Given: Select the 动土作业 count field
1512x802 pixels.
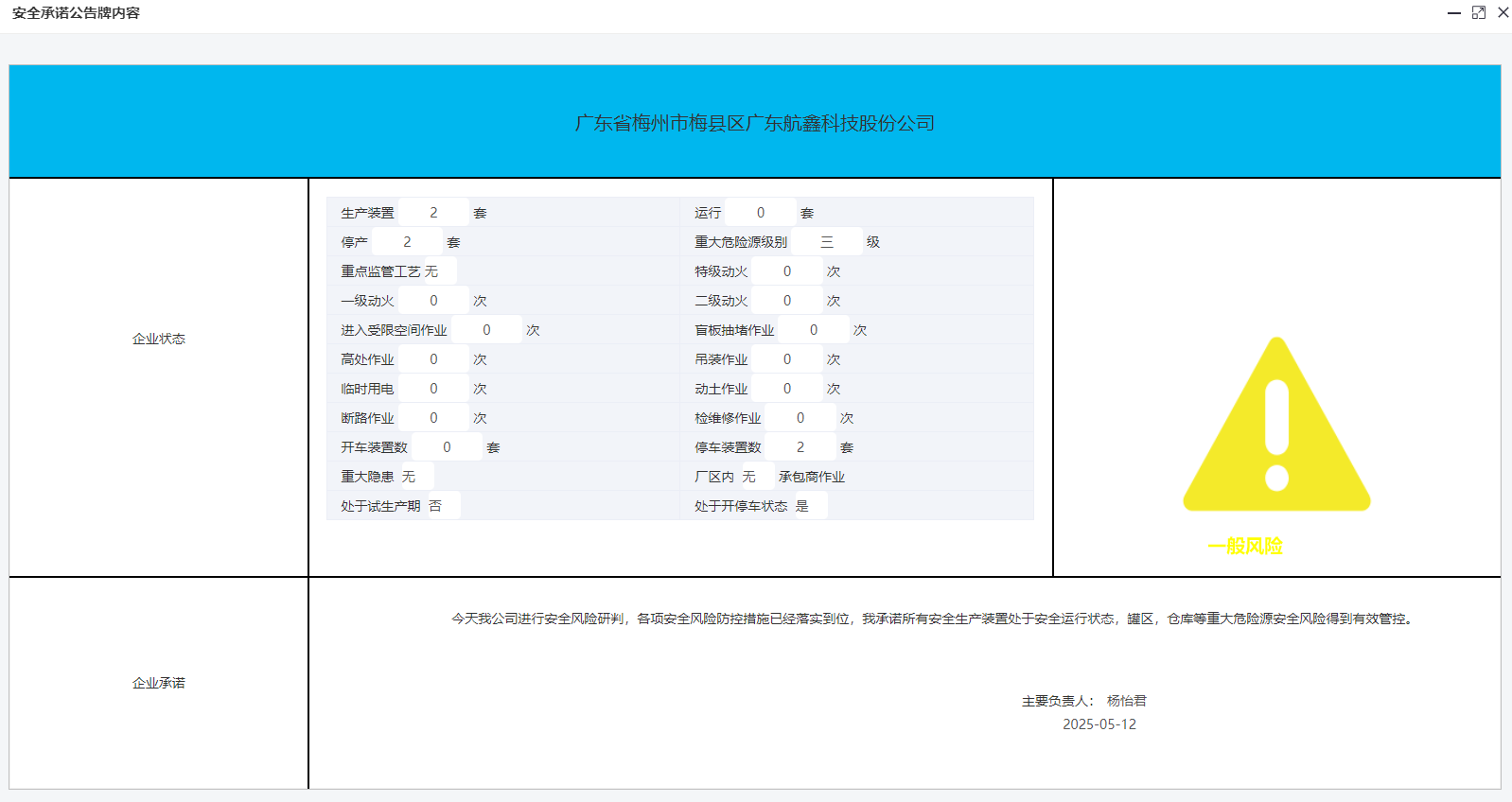Looking at the screenshot, I should pos(787,389).
